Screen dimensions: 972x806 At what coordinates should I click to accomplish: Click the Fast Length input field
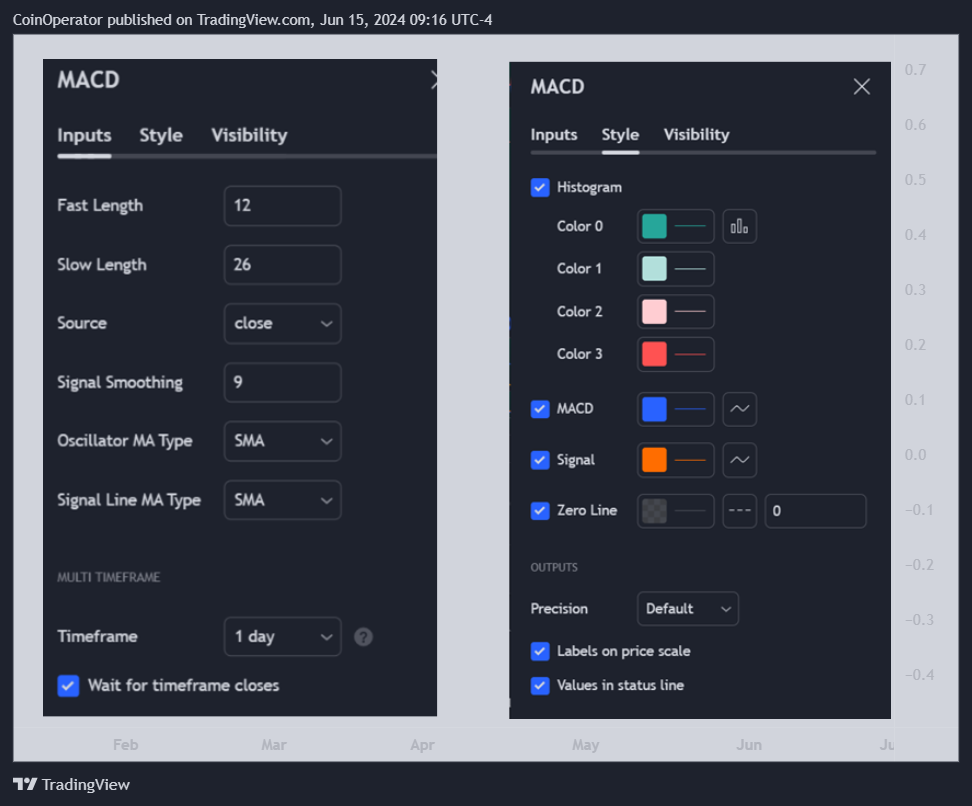pyautogui.click(x=283, y=206)
